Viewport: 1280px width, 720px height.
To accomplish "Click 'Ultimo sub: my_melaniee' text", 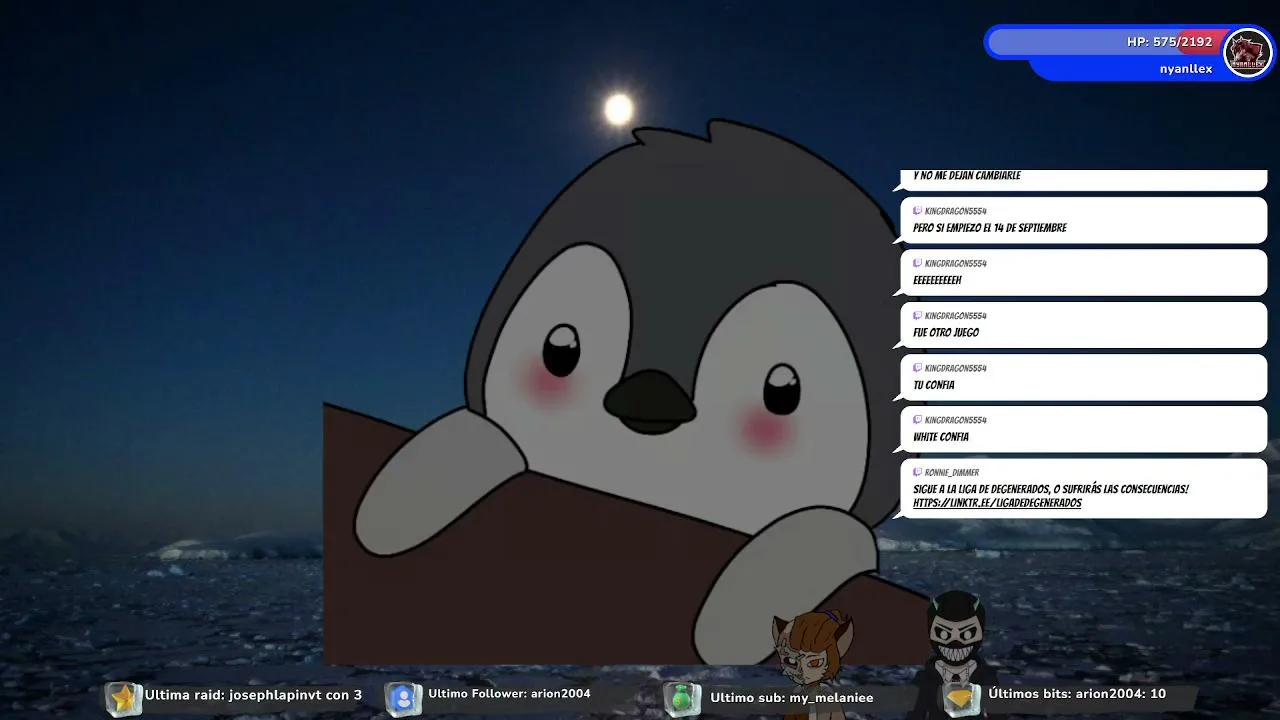I will tap(791, 698).
